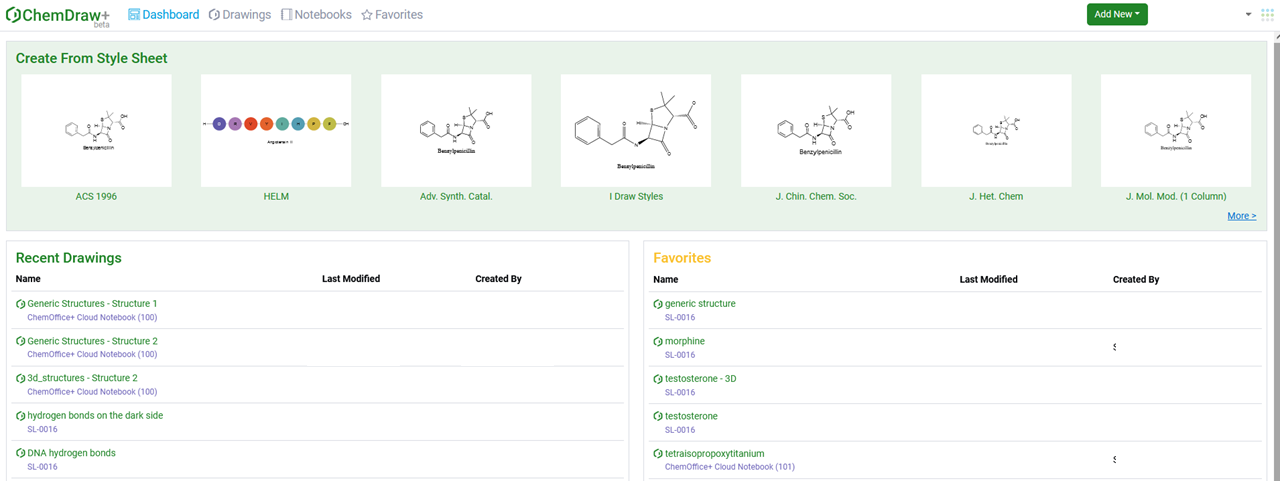Image resolution: width=1280 pixels, height=481 pixels.
Task: Open DNA hydrogen bonds drawing
Action: pos(71,453)
